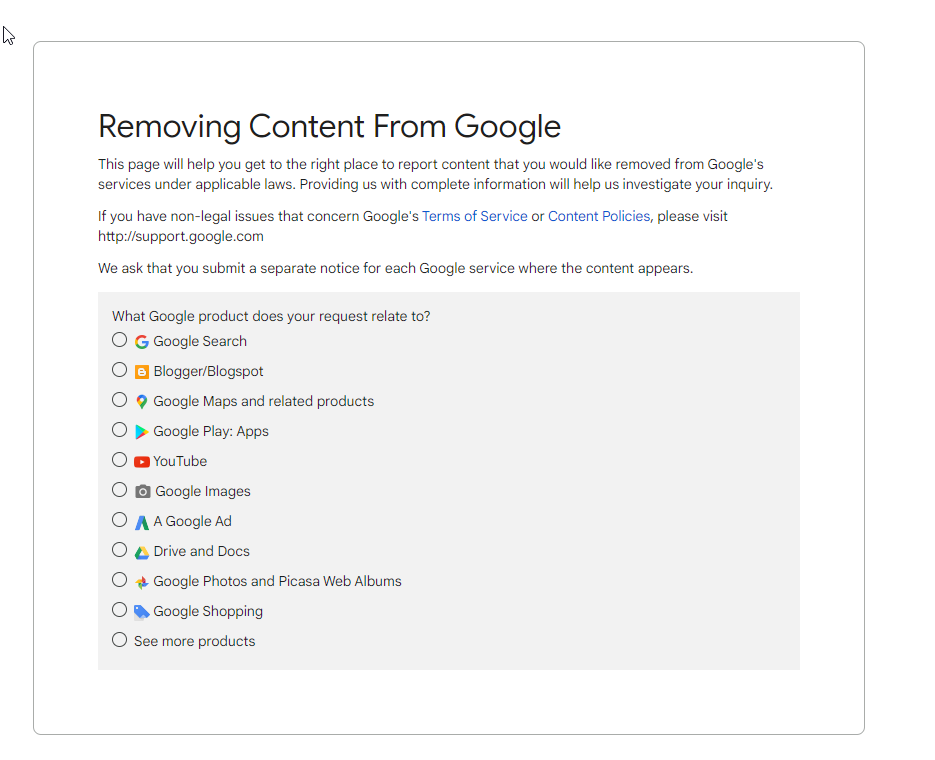Click the Google Images camera icon
Image resolution: width=935 pixels, height=760 pixels.
tap(143, 491)
